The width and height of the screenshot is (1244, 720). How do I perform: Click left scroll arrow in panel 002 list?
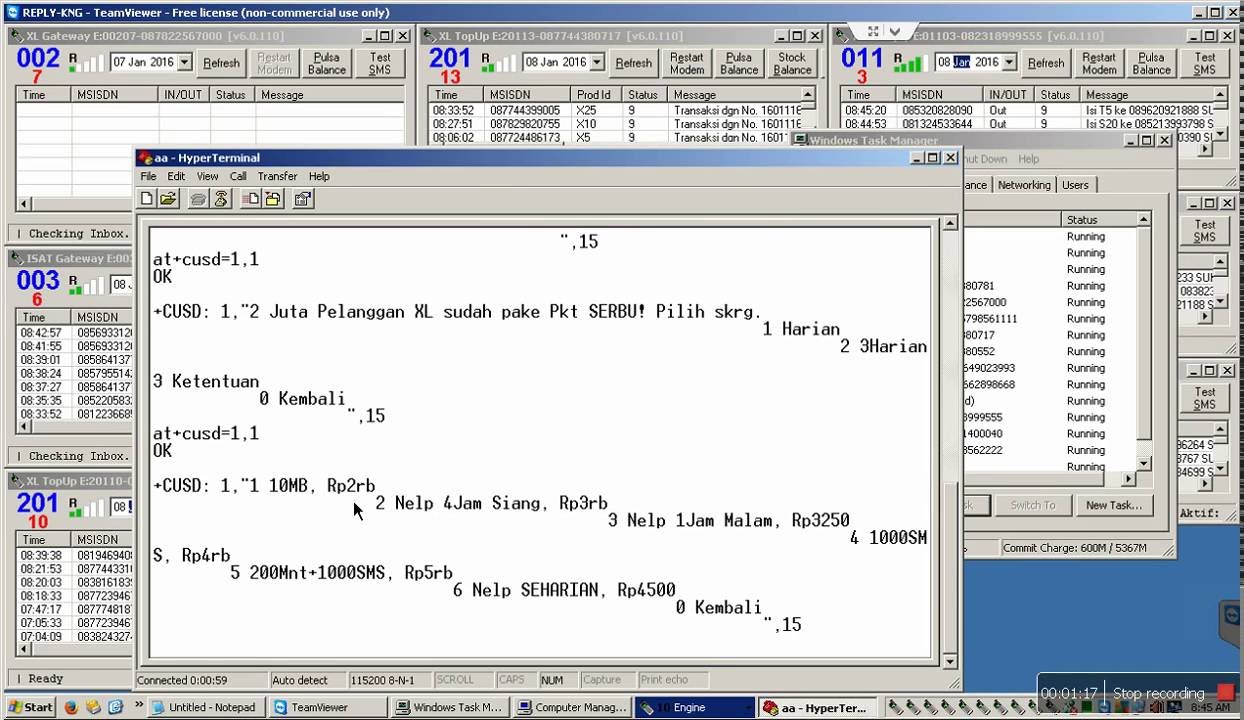coord(24,203)
